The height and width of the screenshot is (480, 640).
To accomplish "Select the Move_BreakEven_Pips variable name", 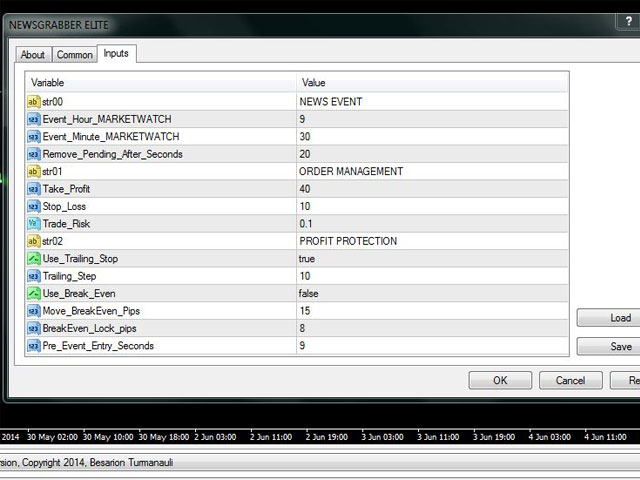I will tap(91, 311).
